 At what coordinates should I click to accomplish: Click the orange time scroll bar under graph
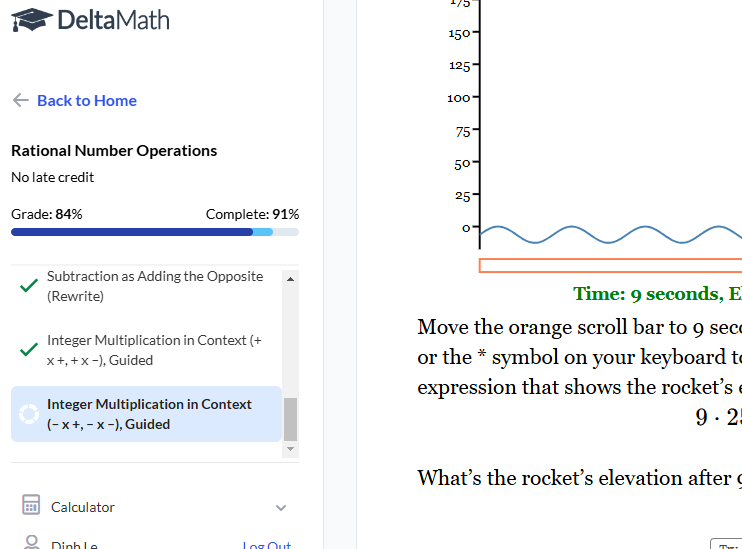(610, 265)
